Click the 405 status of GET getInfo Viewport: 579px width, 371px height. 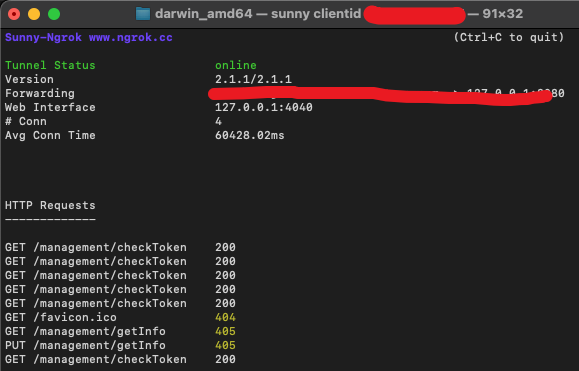tap(225, 332)
